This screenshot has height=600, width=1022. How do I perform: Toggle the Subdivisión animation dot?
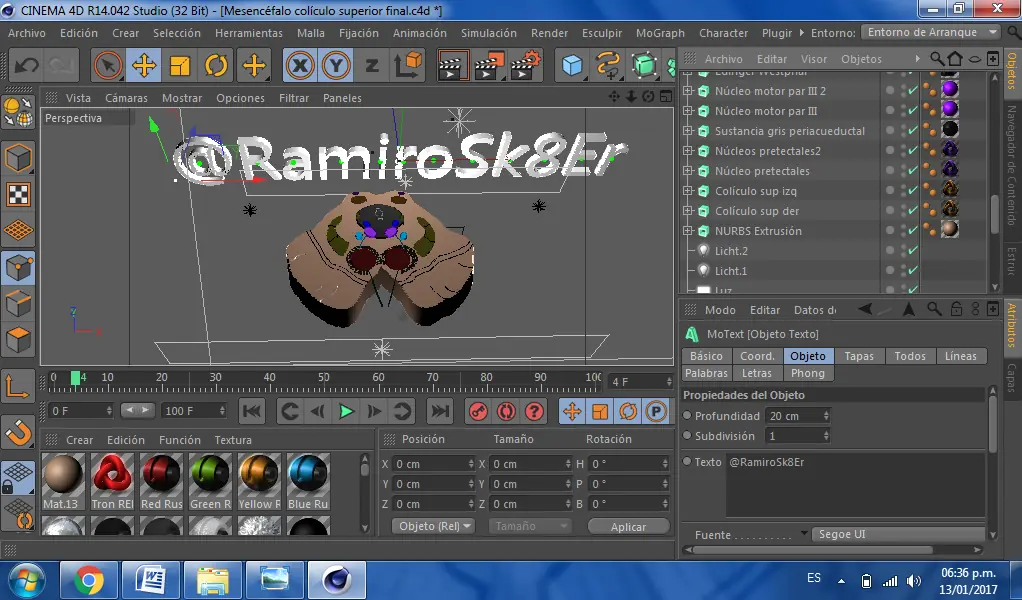pyautogui.click(x=687, y=435)
